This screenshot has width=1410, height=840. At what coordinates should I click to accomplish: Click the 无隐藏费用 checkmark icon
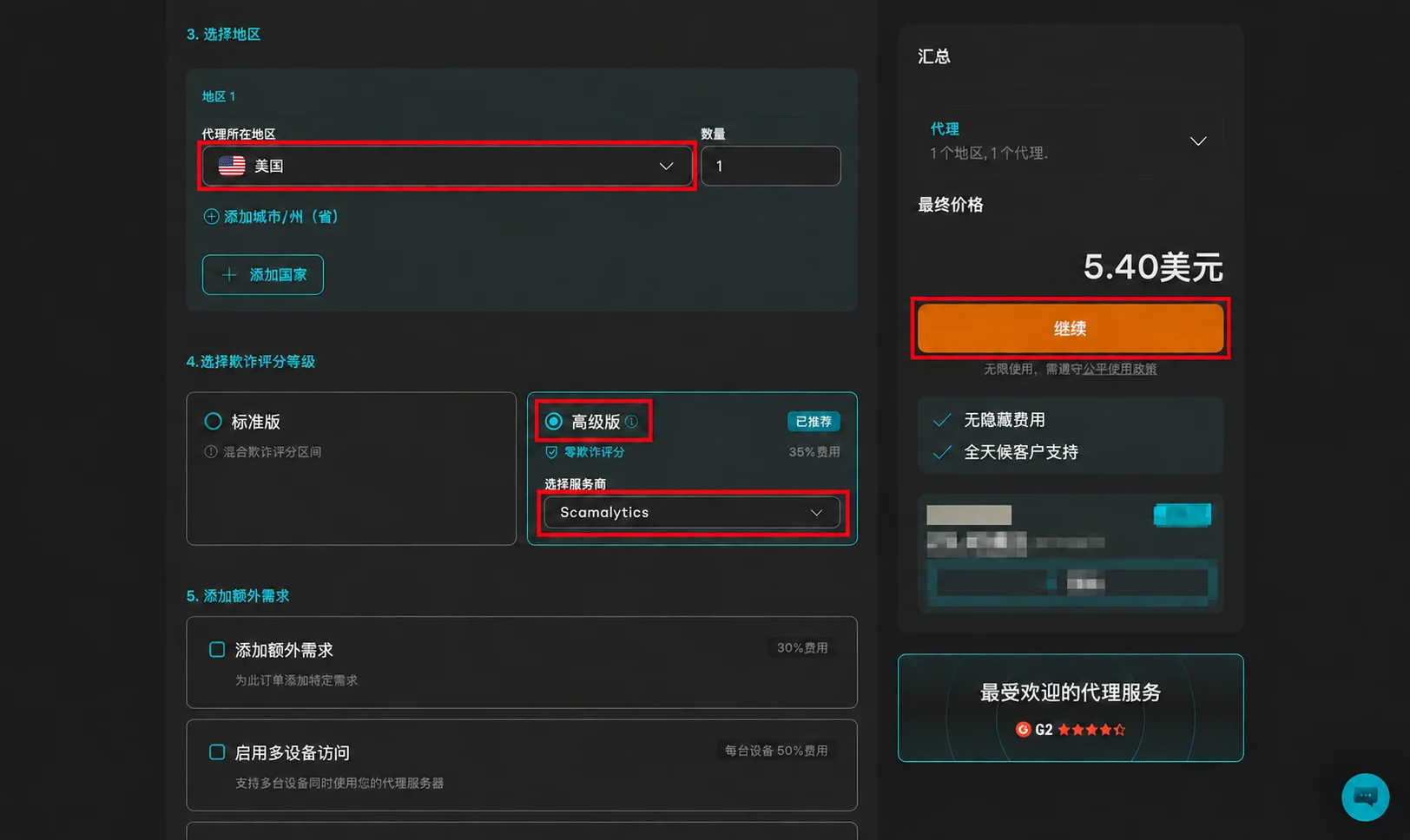941,421
